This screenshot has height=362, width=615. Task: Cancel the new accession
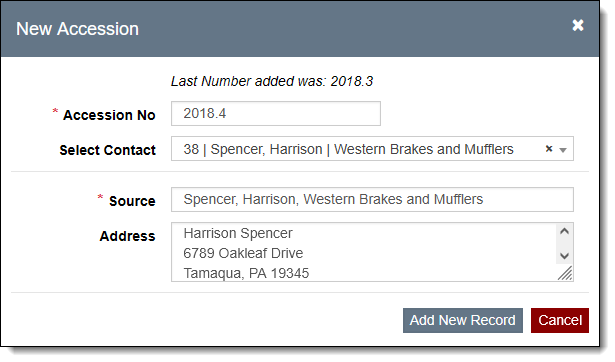560,320
